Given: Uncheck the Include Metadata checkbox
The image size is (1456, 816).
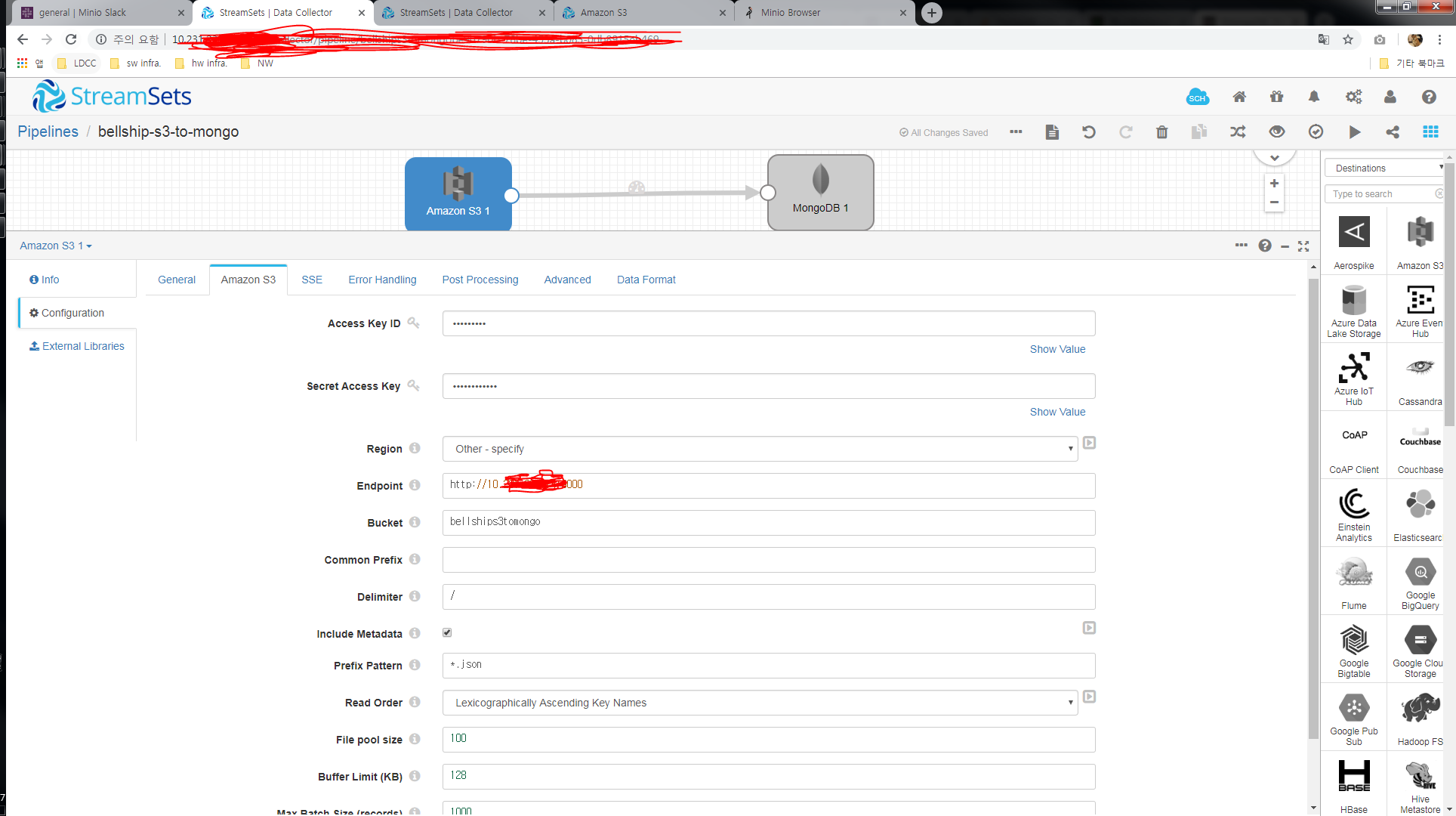Looking at the screenshot, I should tap(447, 632).
